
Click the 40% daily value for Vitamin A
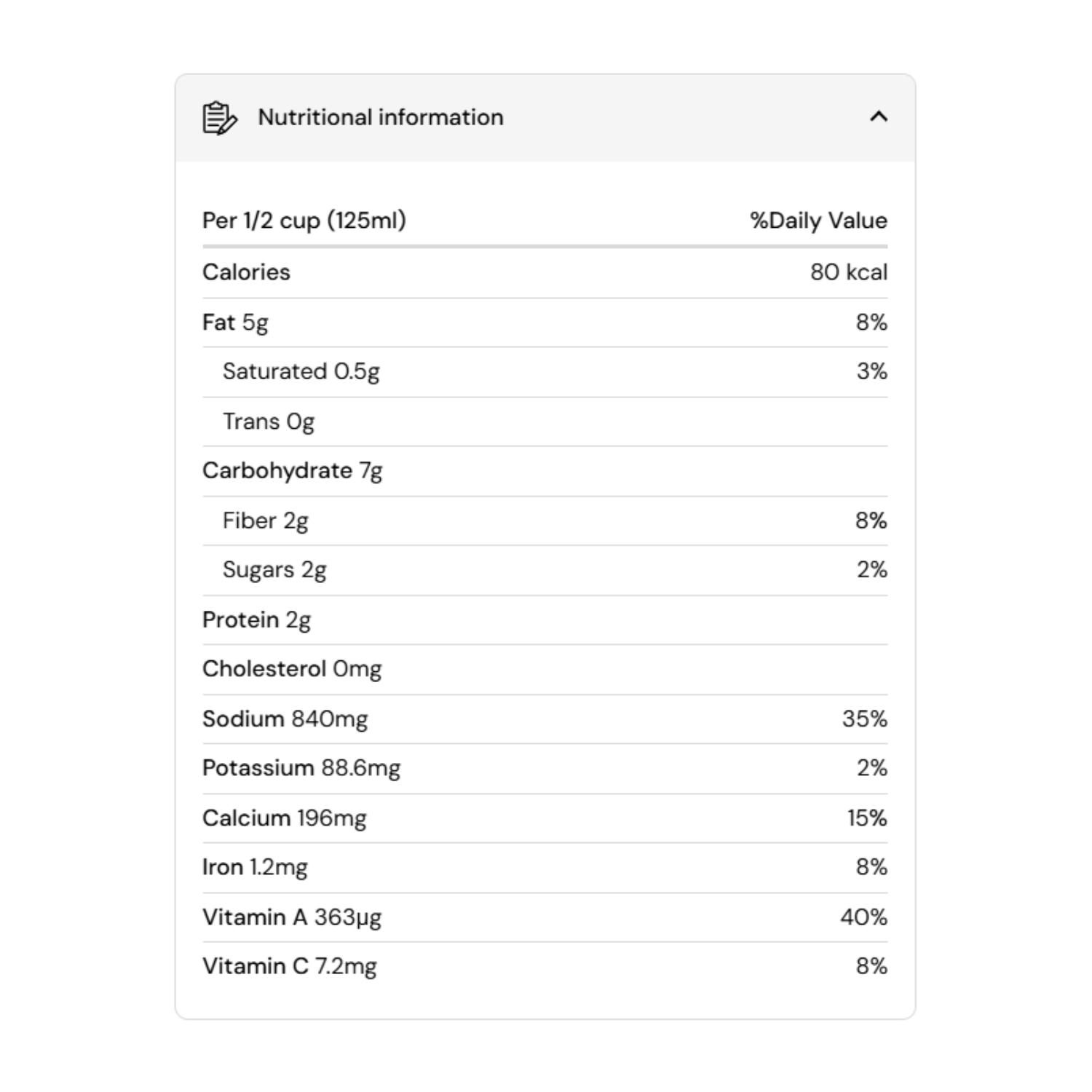pos(863,917)
